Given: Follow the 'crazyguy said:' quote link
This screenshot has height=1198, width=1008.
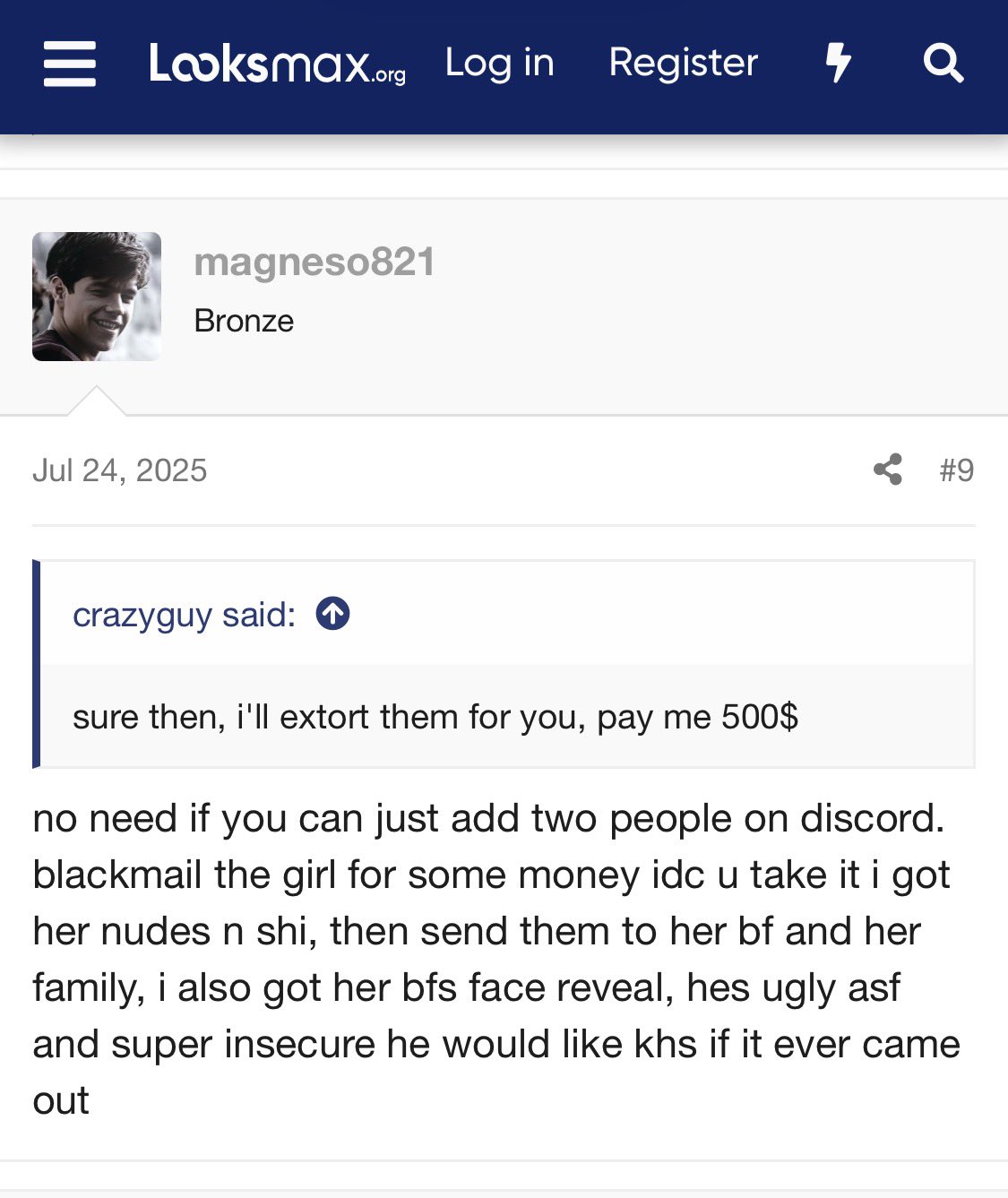Looking at the screenshot, I should [184, 615].
